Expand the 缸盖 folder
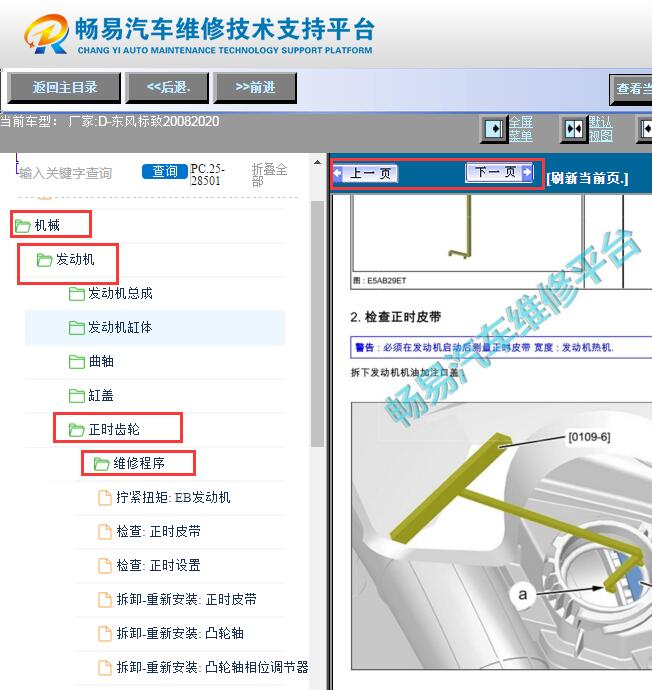 (x=101, y=395)
